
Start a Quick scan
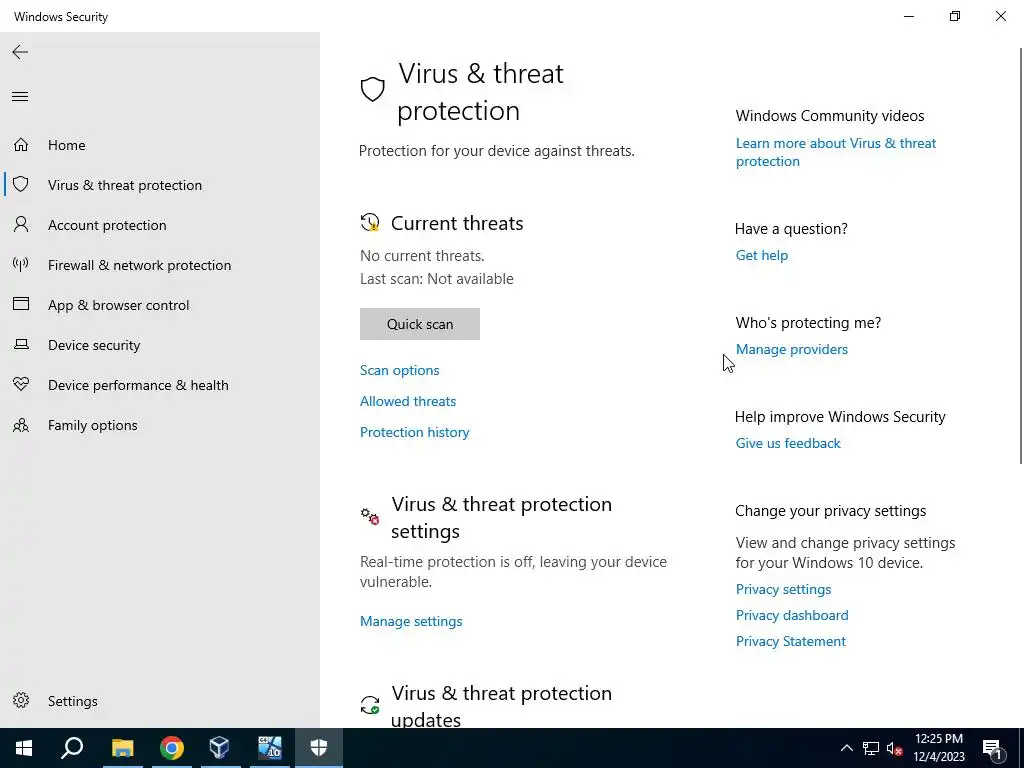tap(420, 324)
